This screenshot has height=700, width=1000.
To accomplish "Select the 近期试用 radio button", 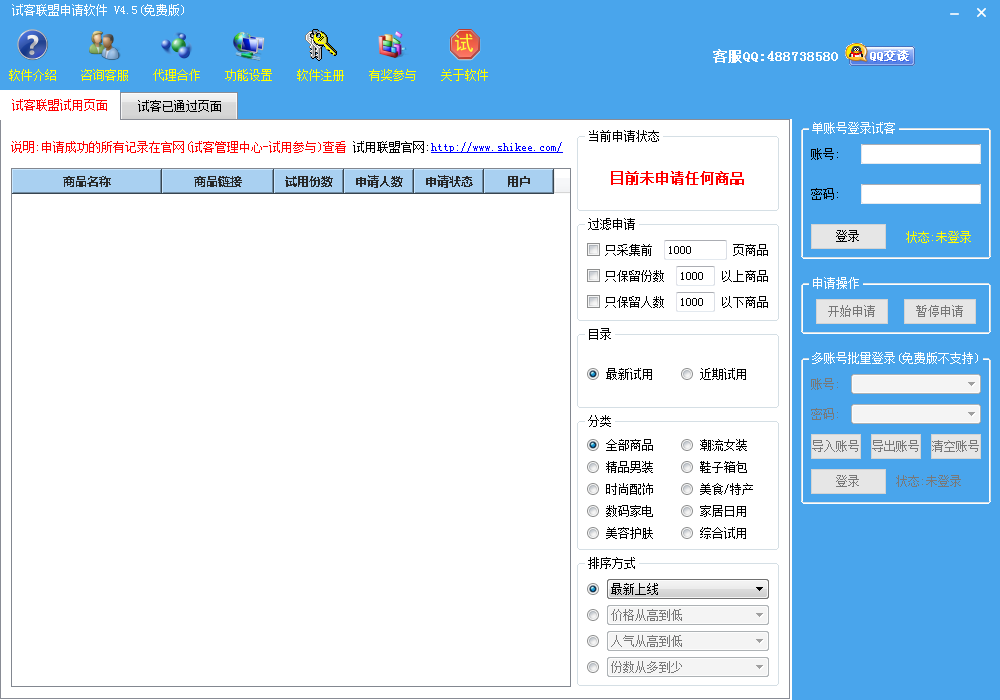I will point(687,374).
